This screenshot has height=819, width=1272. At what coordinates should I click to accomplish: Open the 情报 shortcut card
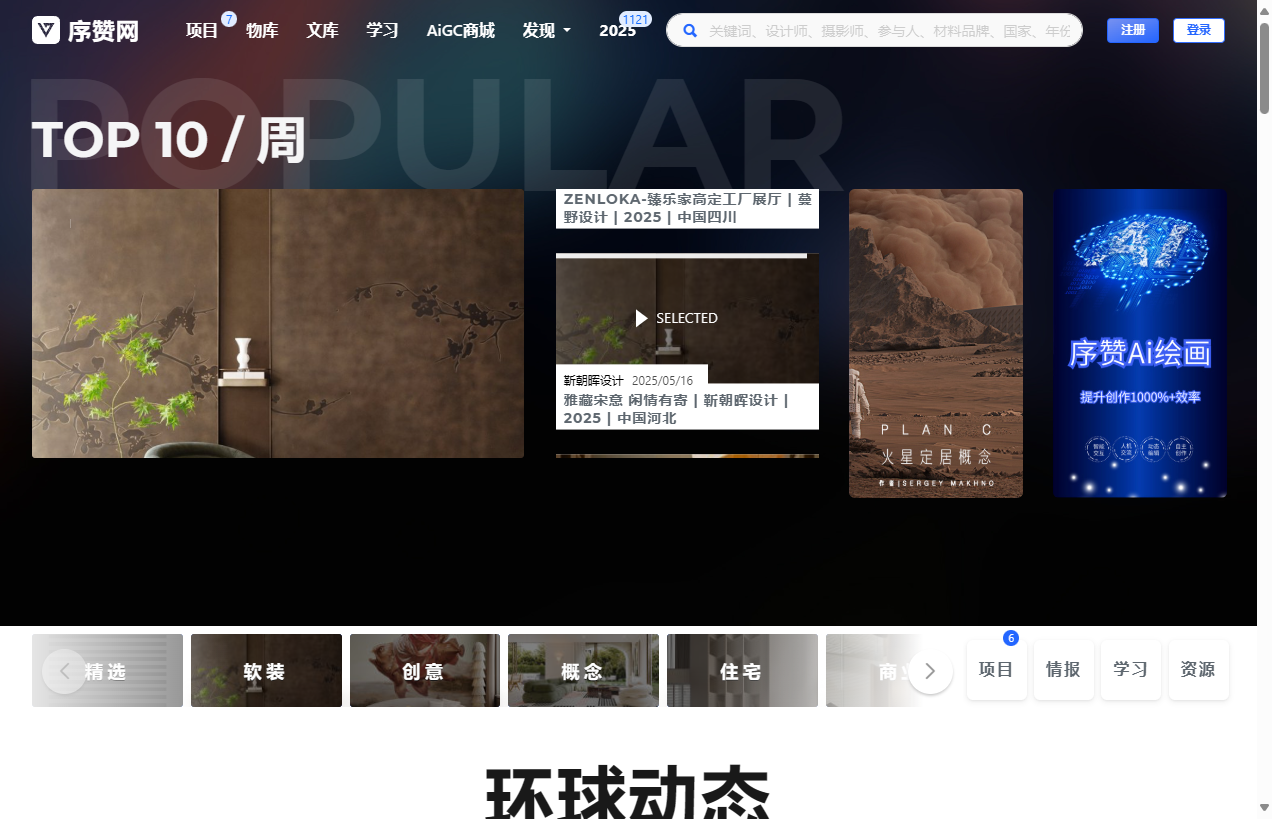tap(1063, 670)
